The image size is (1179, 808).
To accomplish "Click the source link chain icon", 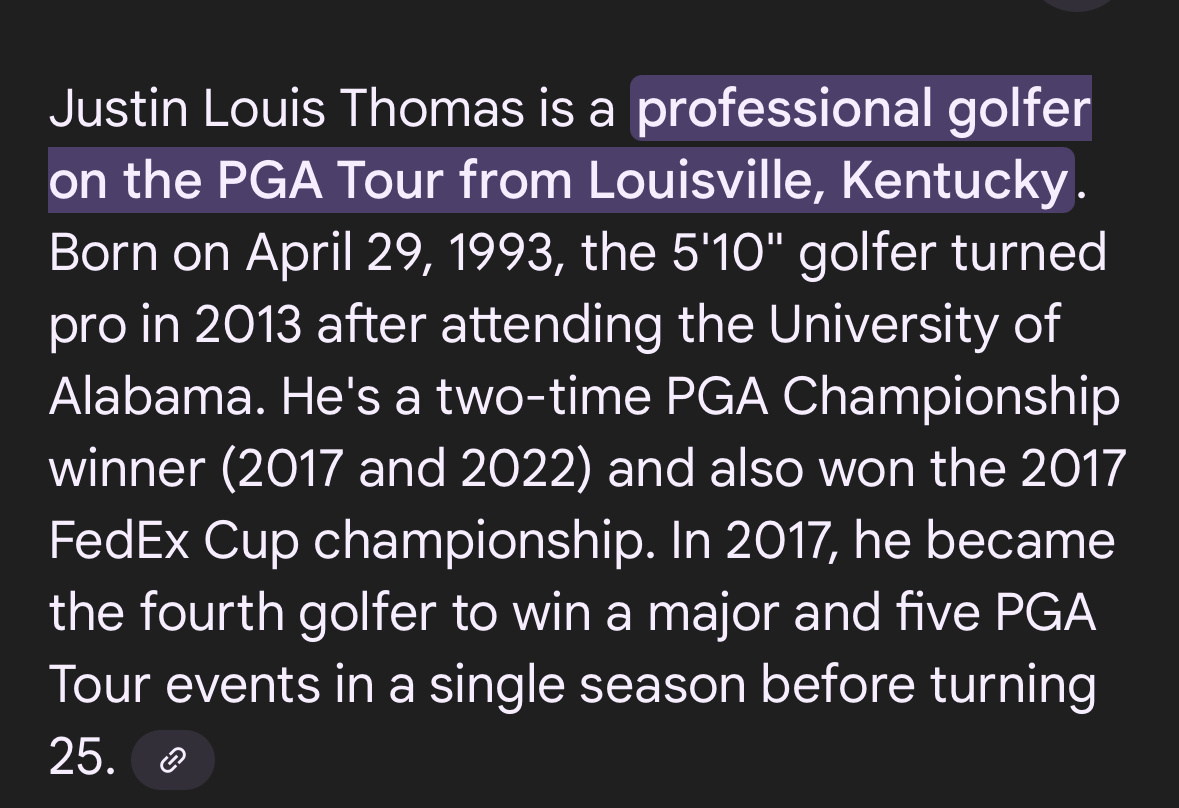I will point(173,761).
